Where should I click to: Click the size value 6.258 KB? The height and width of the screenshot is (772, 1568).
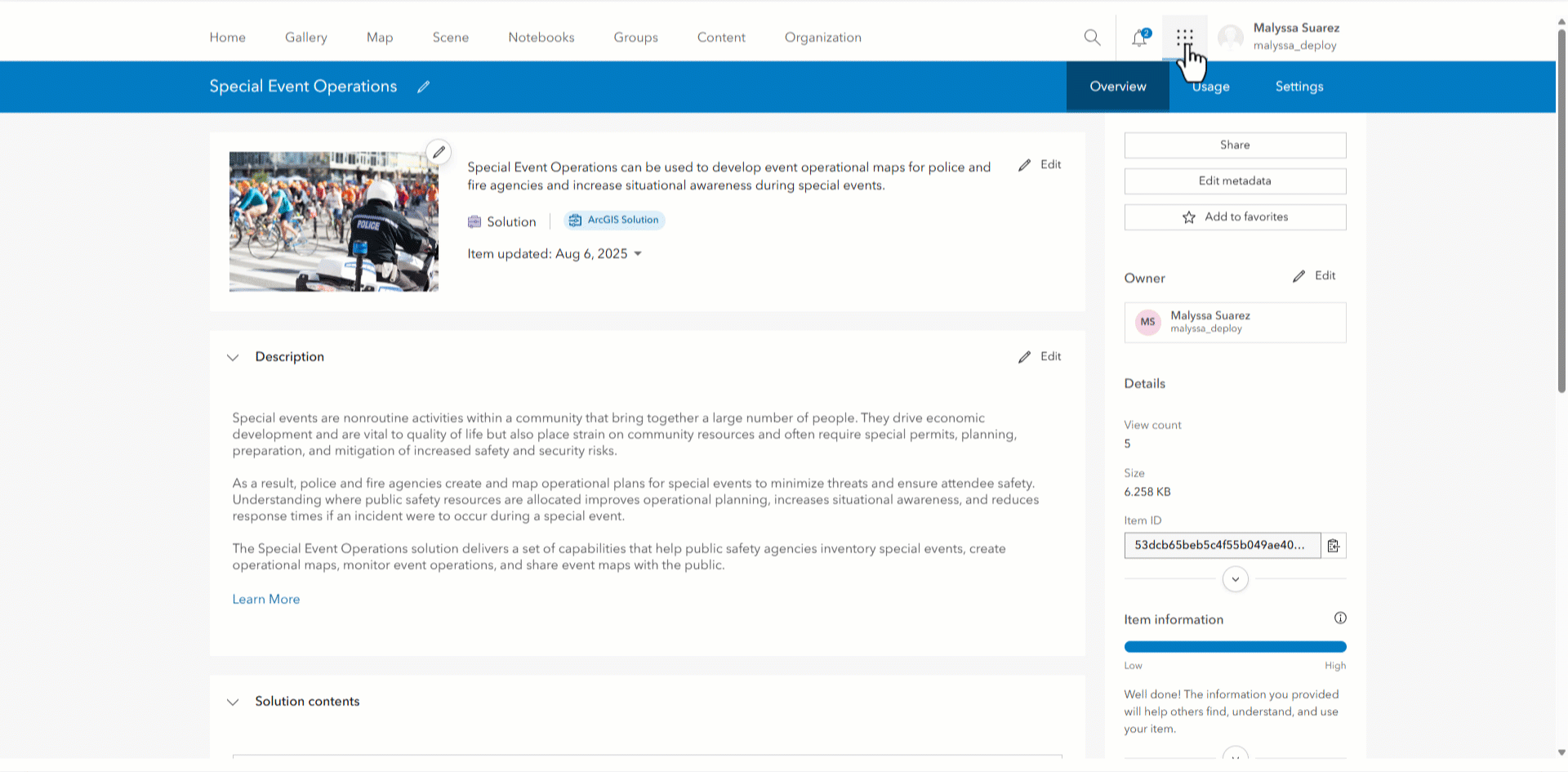1147,493
